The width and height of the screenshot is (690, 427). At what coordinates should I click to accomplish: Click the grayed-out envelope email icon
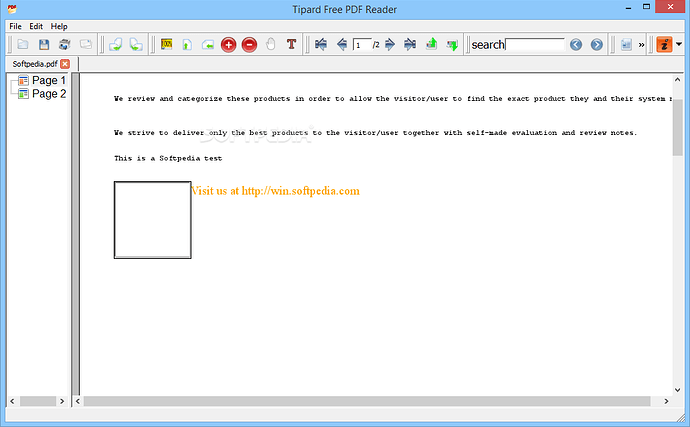[86, 44]
